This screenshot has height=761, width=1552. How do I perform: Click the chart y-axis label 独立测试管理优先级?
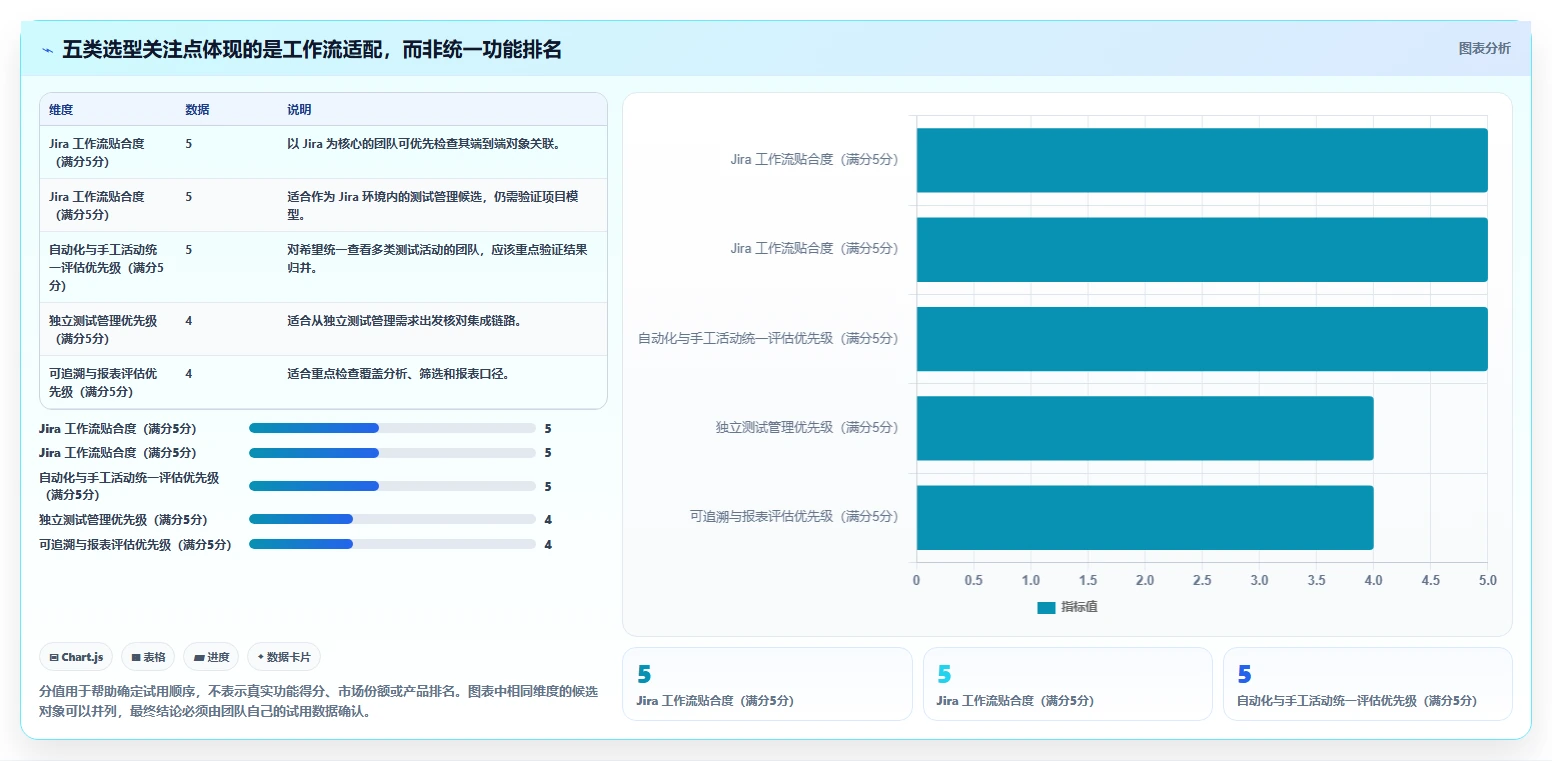[x=807, y=428]
